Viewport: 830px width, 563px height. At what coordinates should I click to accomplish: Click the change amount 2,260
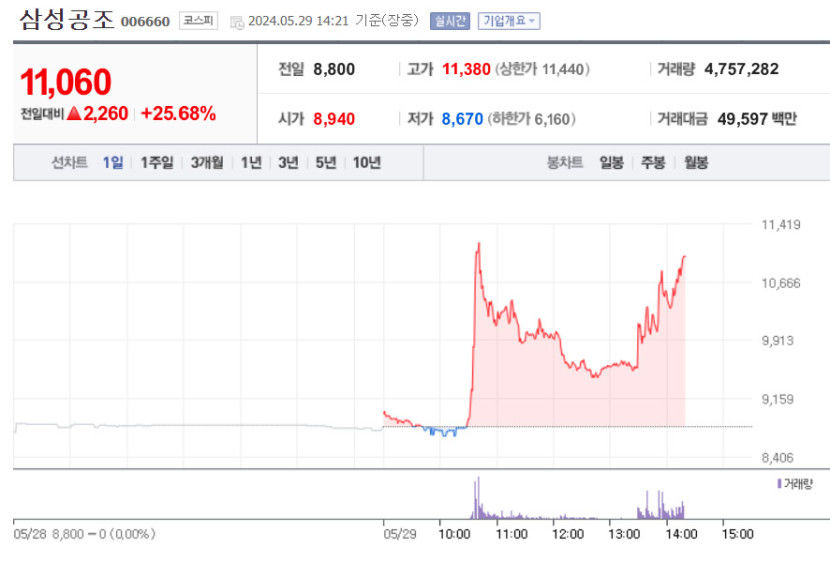point(106,114)
